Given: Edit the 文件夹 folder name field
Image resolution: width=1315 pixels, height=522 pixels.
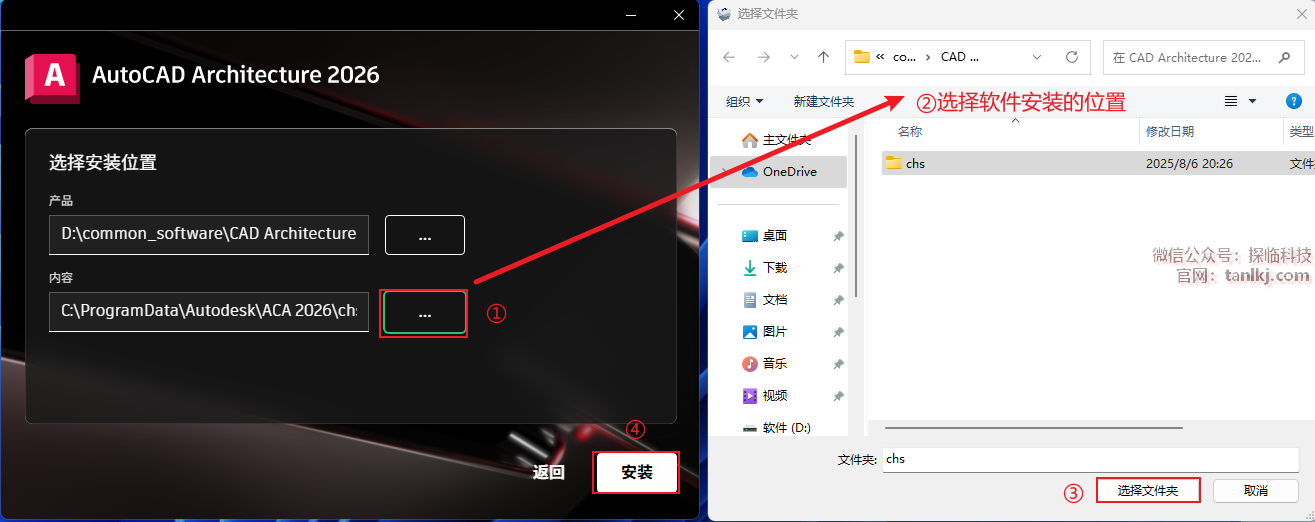Looking at the screenshot, I should 1090,459.
